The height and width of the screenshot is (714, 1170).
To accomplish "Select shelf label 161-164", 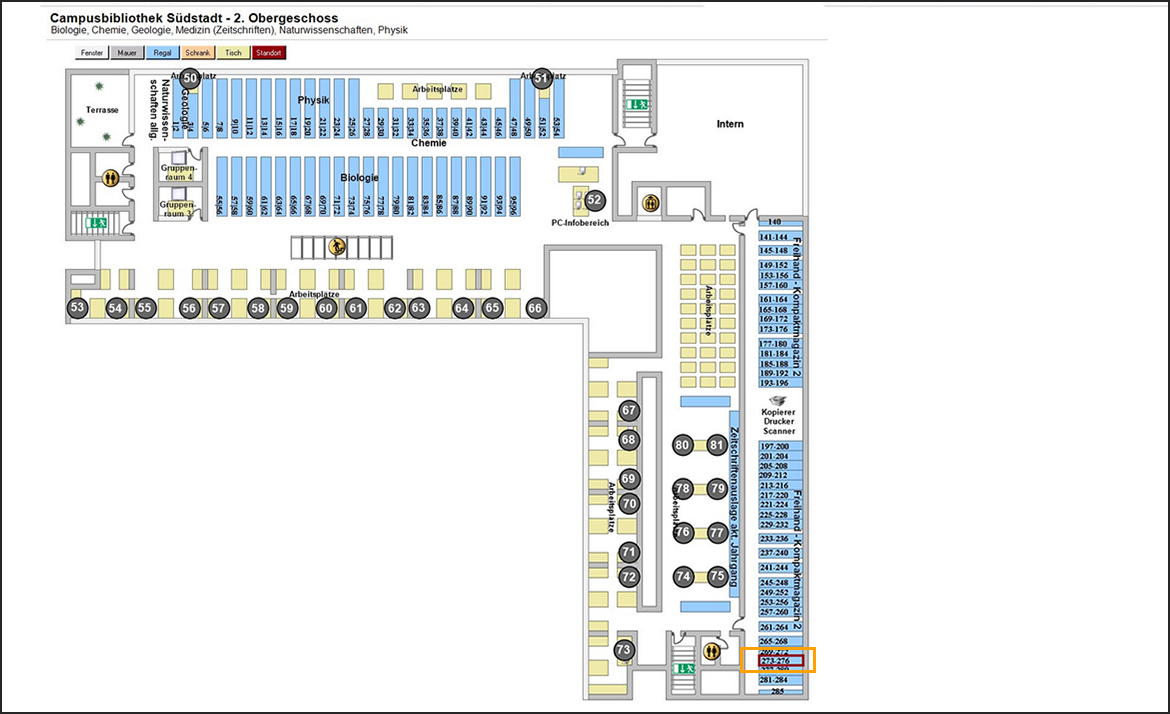I will pyautogui.click(x=774, y=300).
